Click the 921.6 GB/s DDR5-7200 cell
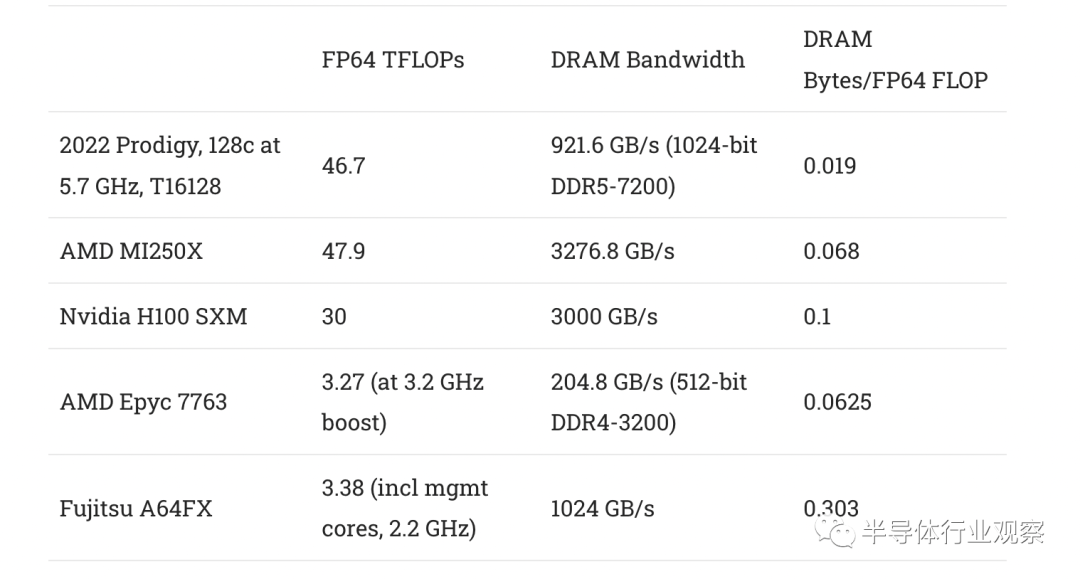Viewport: 1080px width, 579px height. pyautogui.click(x=654, y=165)
